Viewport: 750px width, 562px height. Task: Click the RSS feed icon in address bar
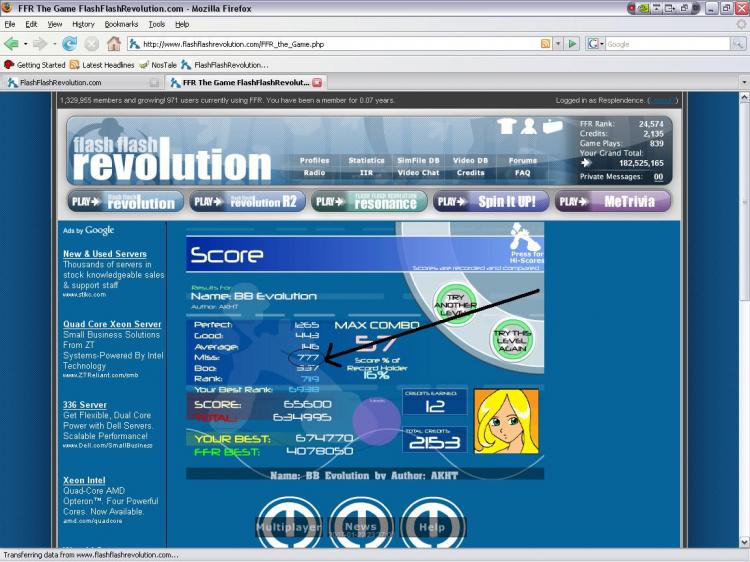pos(545,44)
